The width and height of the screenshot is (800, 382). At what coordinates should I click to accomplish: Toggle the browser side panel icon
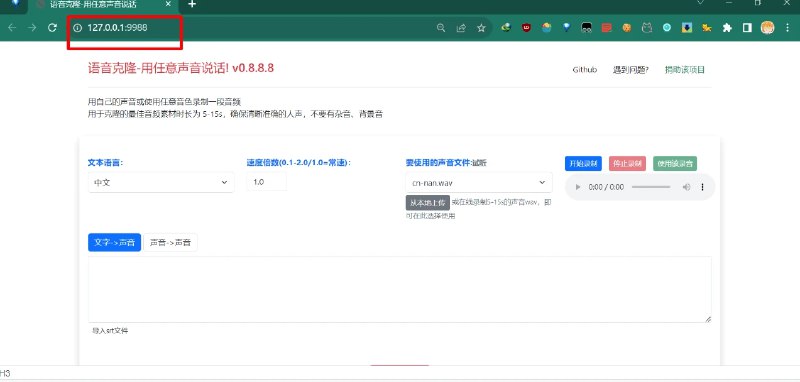click(747, 28)
